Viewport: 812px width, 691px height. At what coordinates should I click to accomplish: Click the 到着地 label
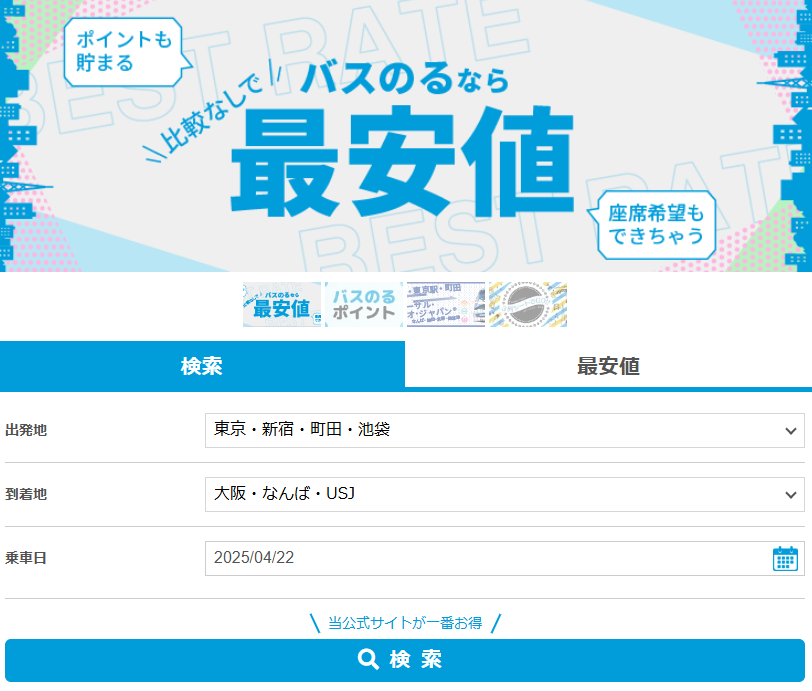[26, 495]
